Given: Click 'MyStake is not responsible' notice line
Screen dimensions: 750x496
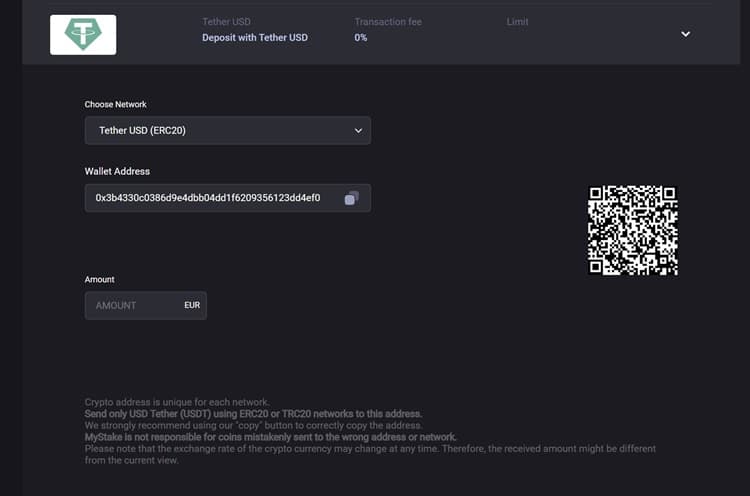Looking at the screenshot, I should pyautogui.click(x=271, y=437).
